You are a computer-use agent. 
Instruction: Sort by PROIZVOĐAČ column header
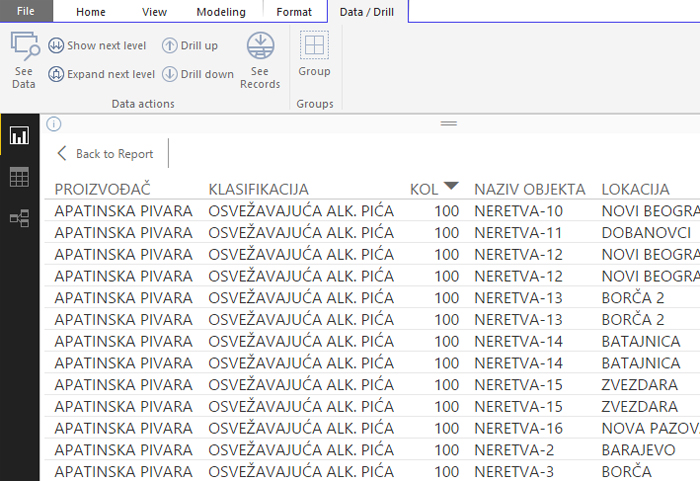pos(101,189)
